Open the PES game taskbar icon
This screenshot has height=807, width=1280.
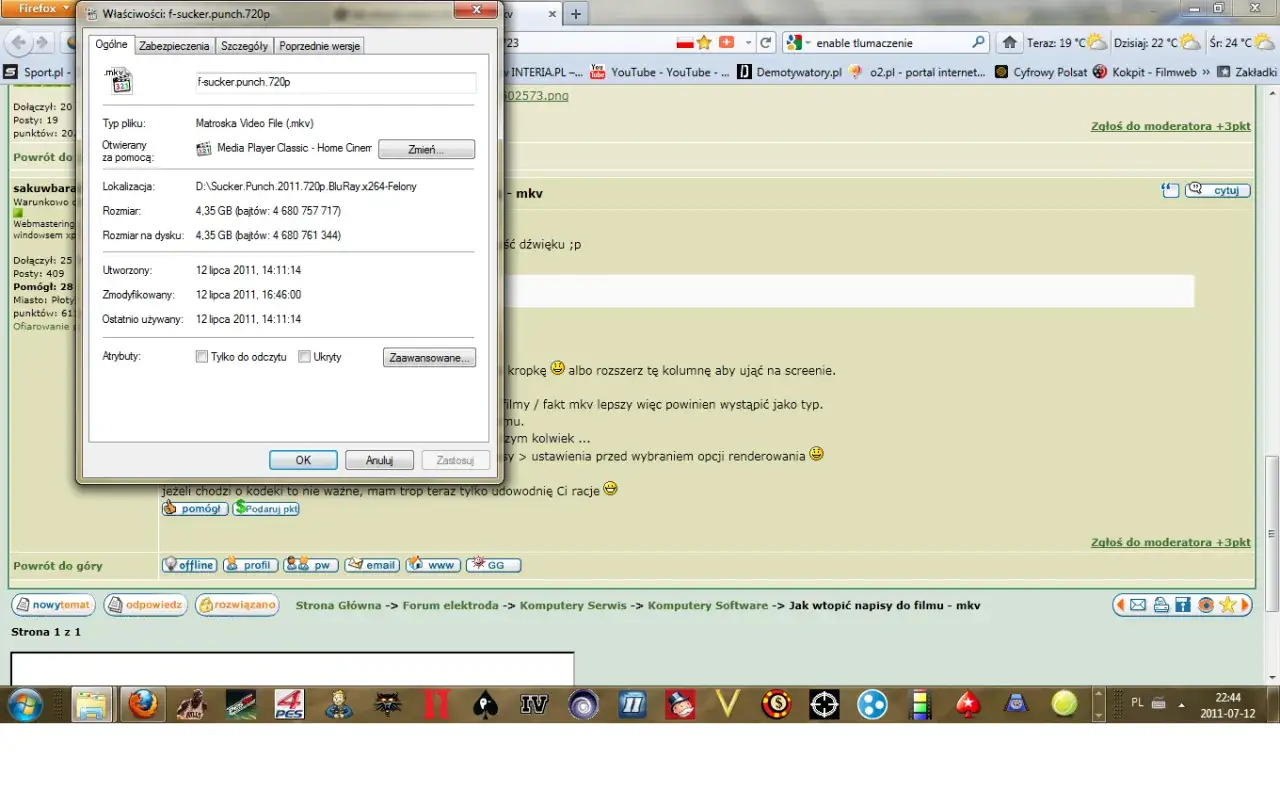pyautogui.click(x=289, y=705)
